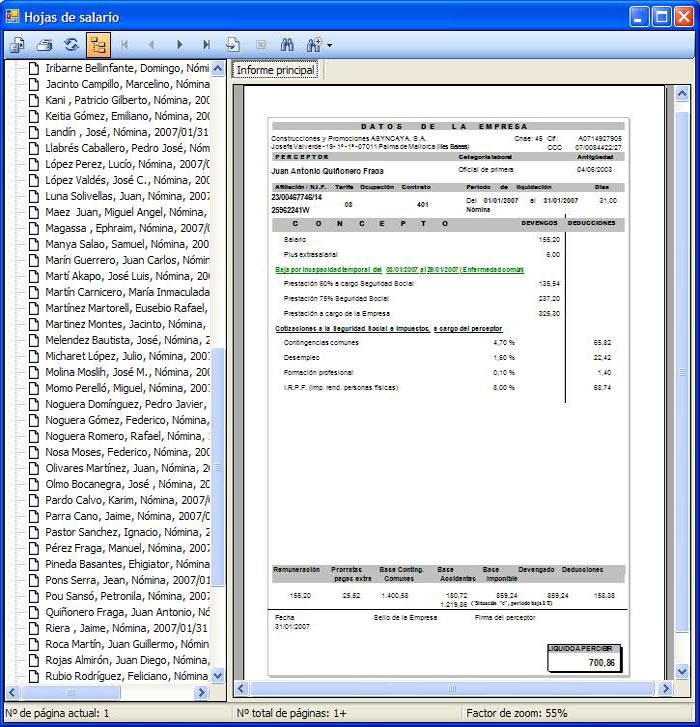Open the zoom dropdown arrow

tap(329, 46)
